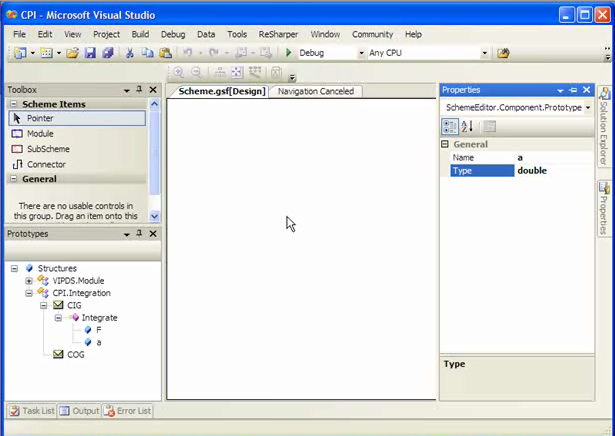The image size is (615, 436).
Task: Collapse the General category in Properties
Action: [445, 144]
